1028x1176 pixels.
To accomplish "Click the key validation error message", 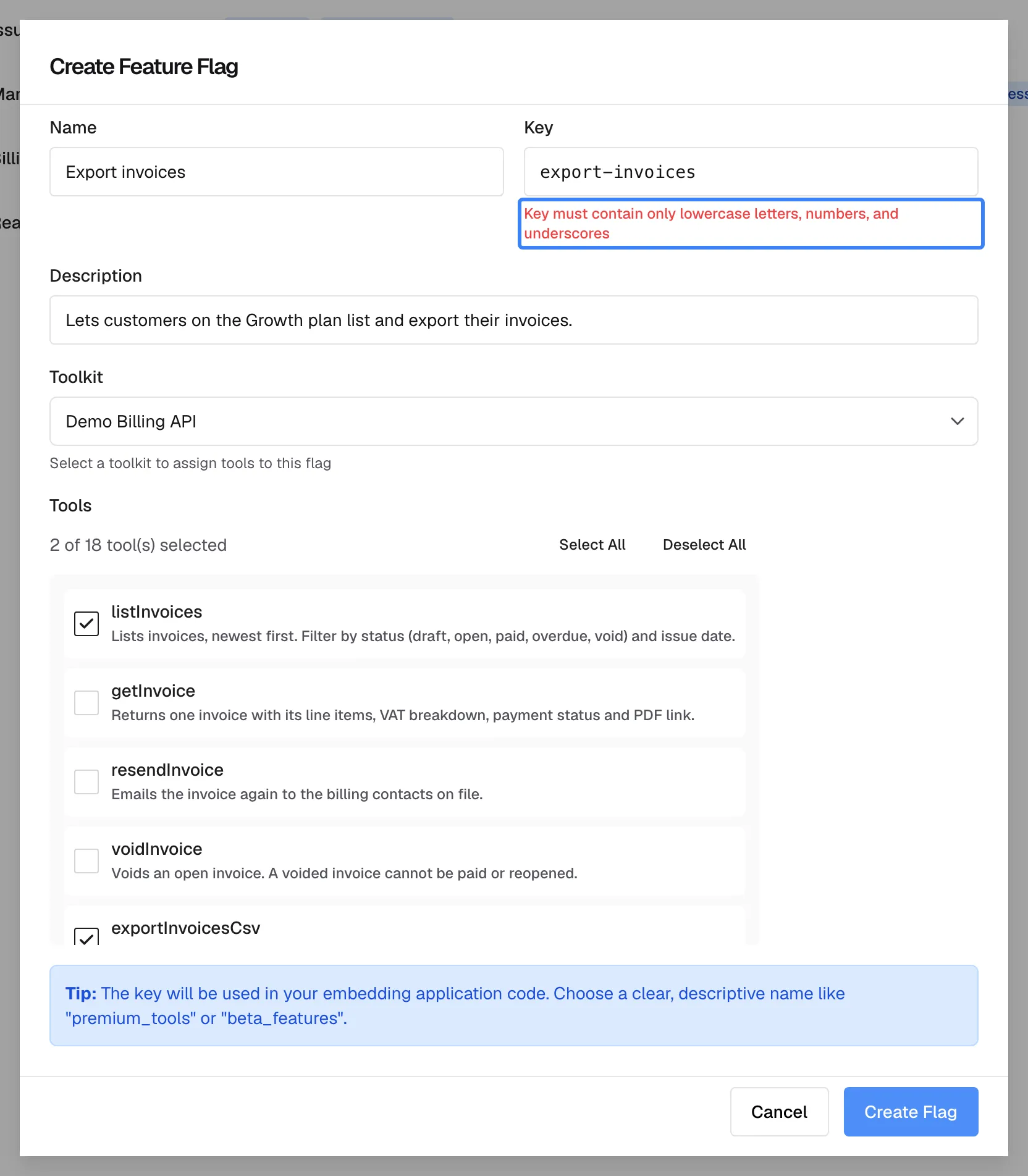I will [711, 224].
